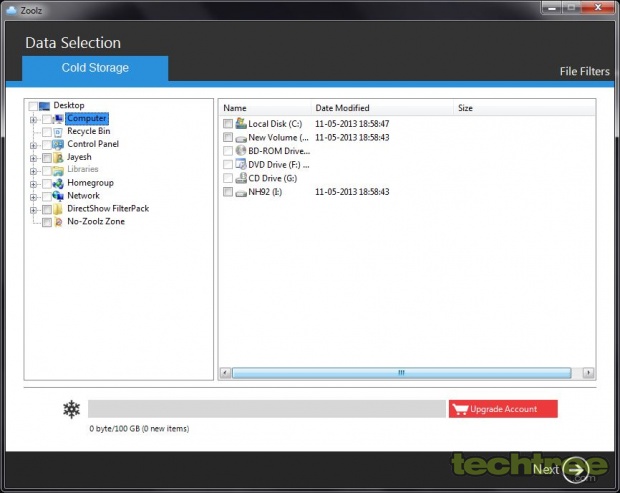Sort by the Date Modified column header
The height and width of the screenshot is (493, 620).
coord(382,108)
